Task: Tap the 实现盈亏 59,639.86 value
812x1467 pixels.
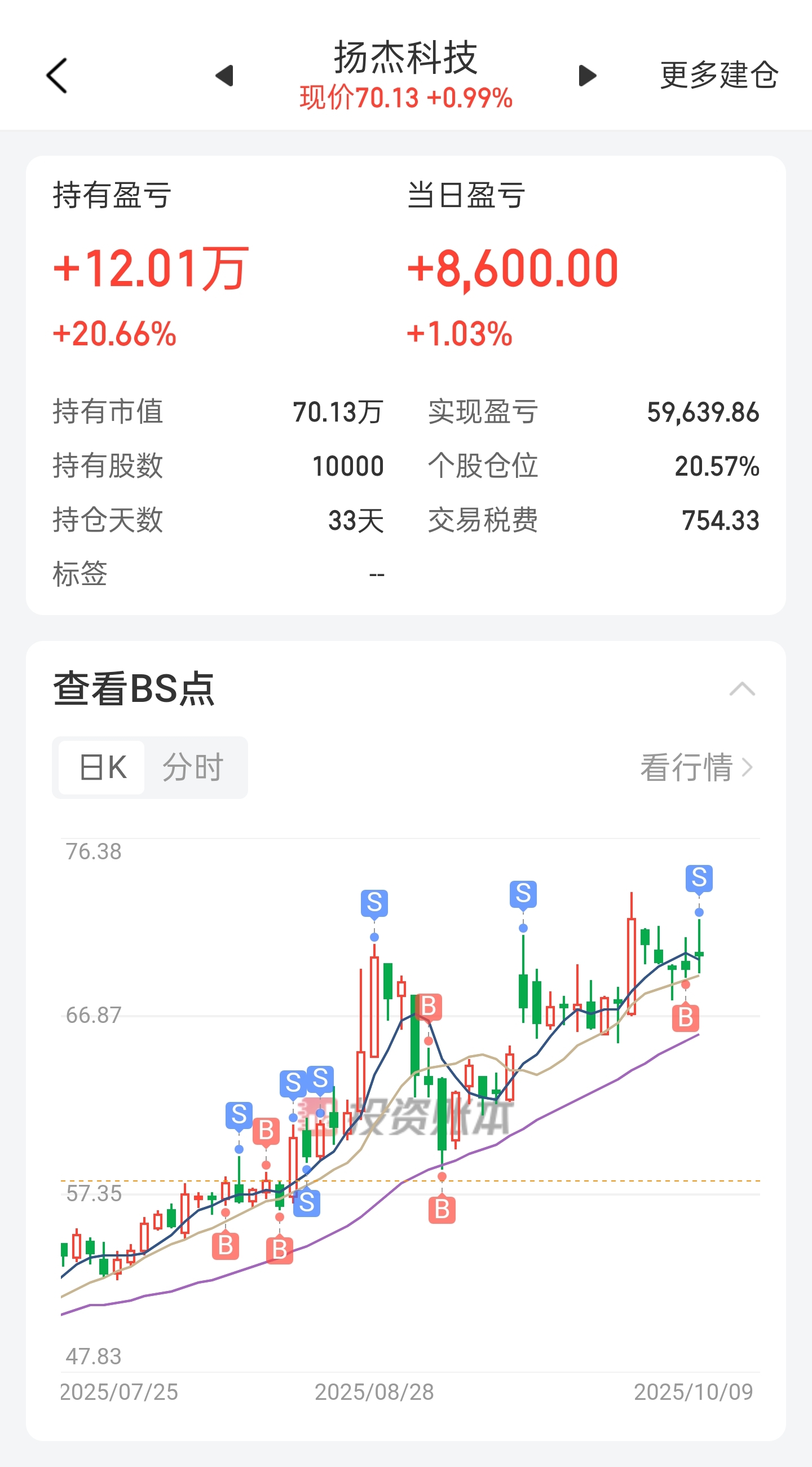Action: point(703,412)
